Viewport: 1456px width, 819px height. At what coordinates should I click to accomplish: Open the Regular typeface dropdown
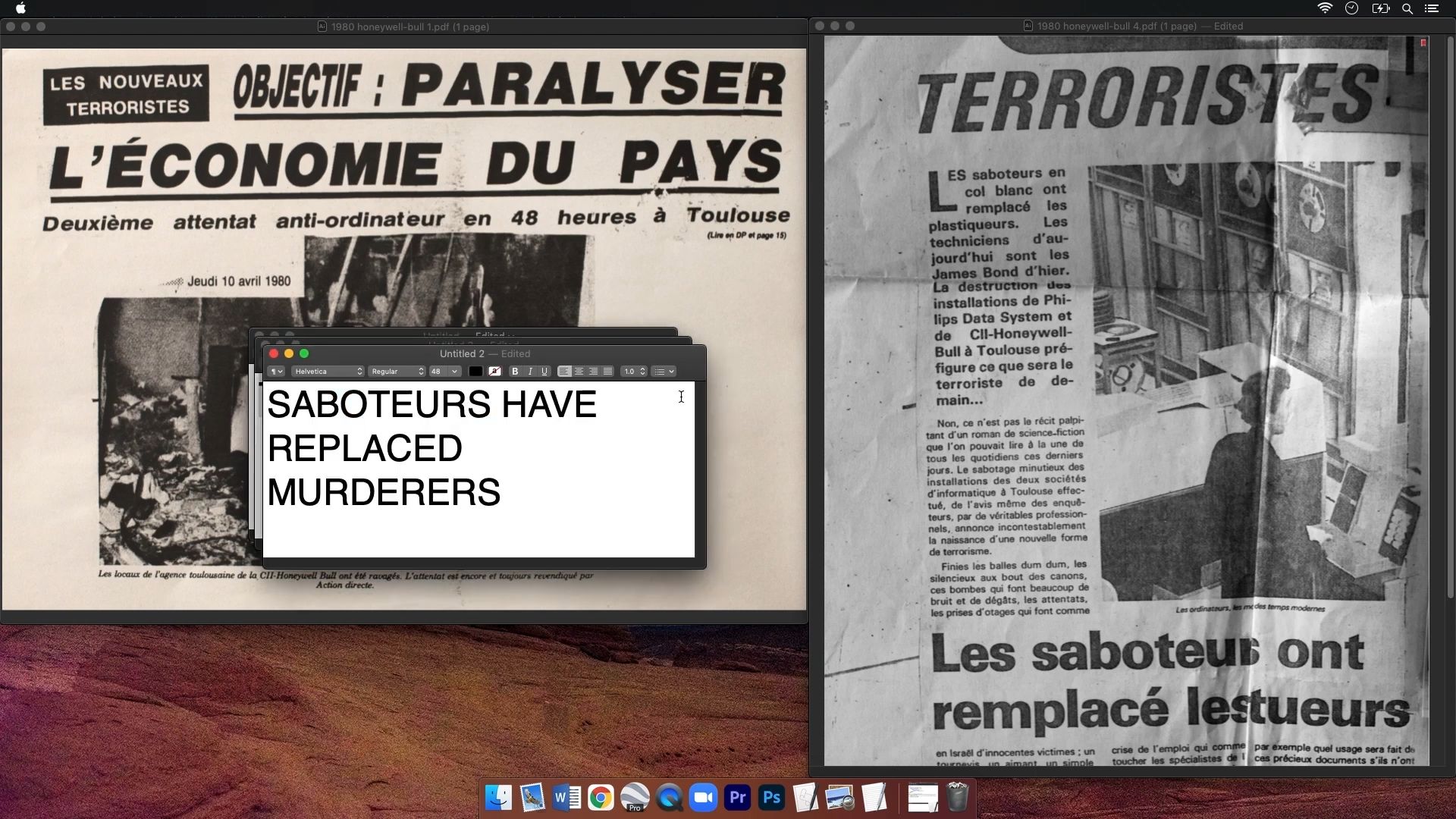[x=397, y=372]
